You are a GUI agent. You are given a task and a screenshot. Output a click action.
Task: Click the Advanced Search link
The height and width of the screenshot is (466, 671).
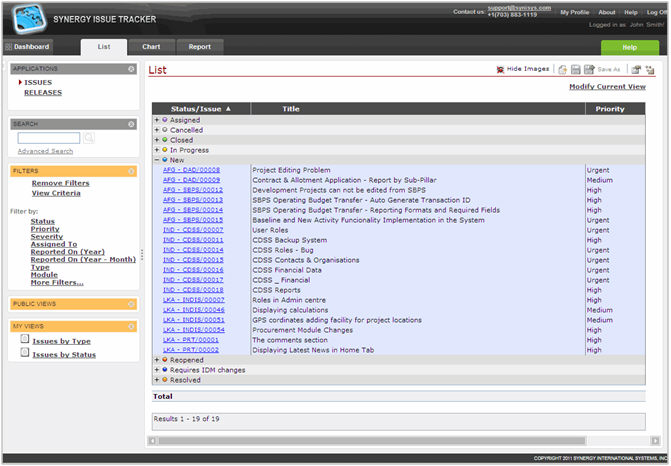coord(45,151)
